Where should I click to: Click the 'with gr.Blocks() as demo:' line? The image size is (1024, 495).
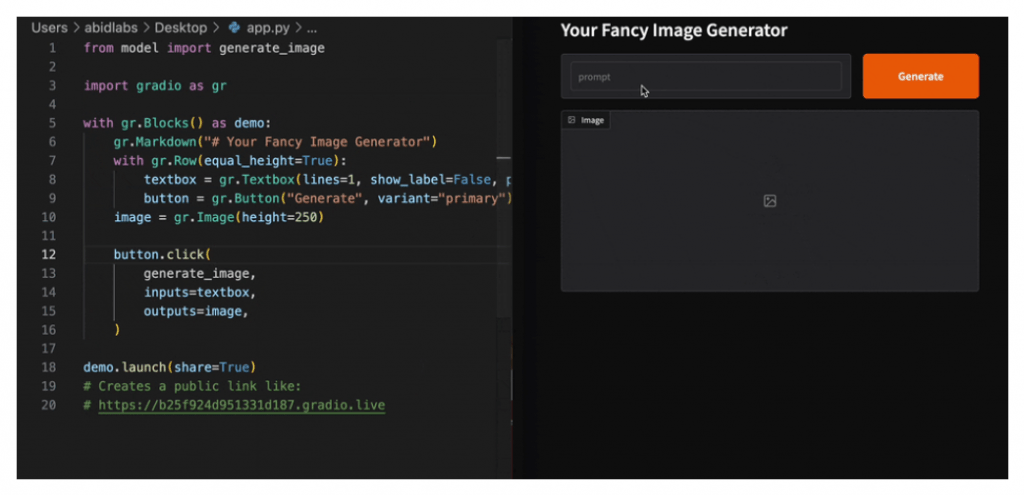point(176,123)
